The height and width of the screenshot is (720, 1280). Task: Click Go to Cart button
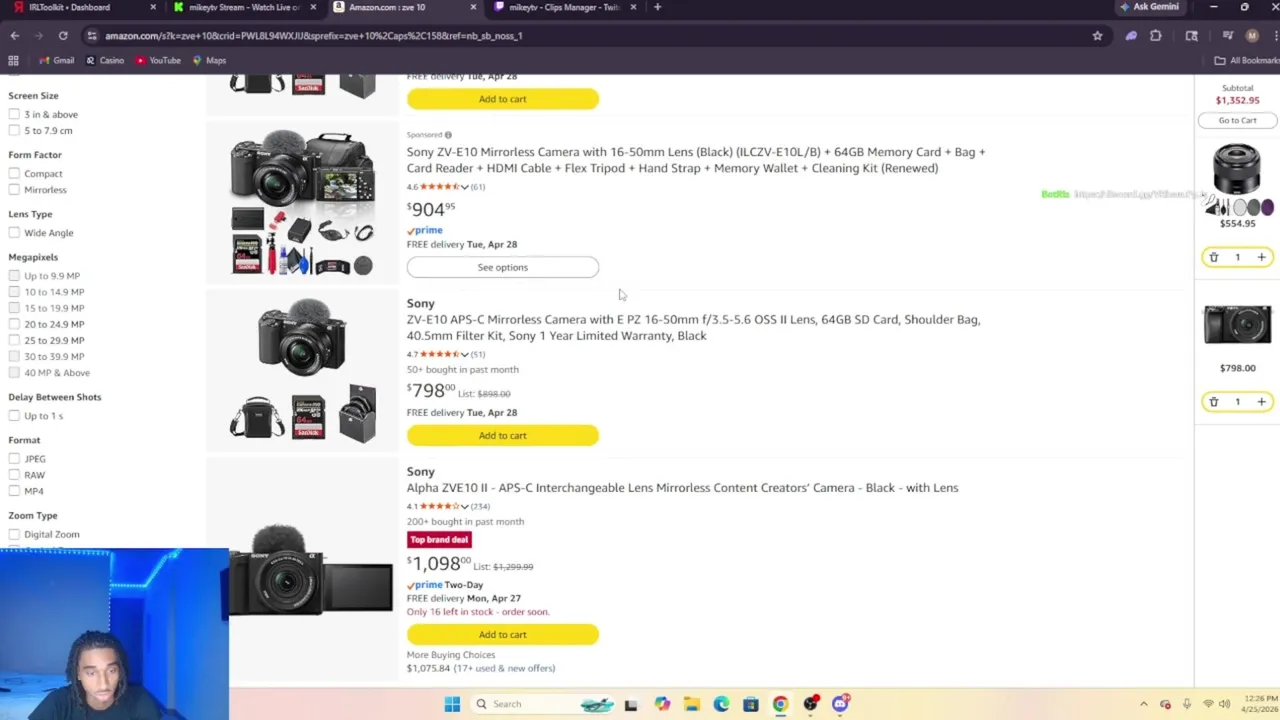click(1237, 120)
